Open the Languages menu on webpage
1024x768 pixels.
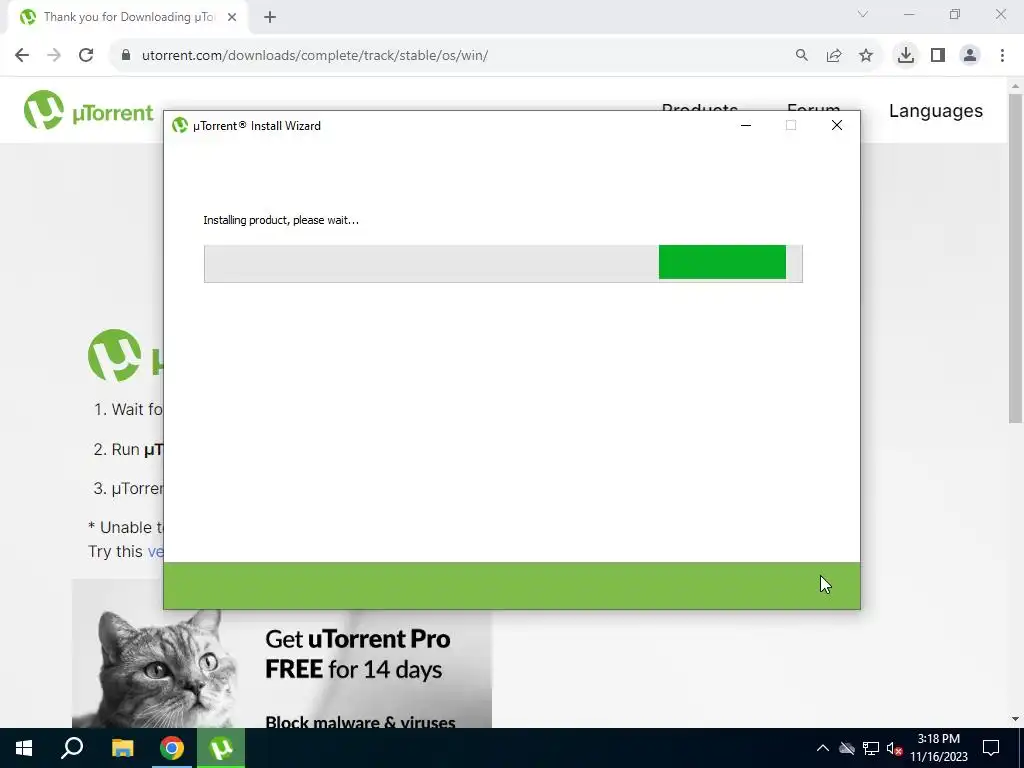click(935, 111)
